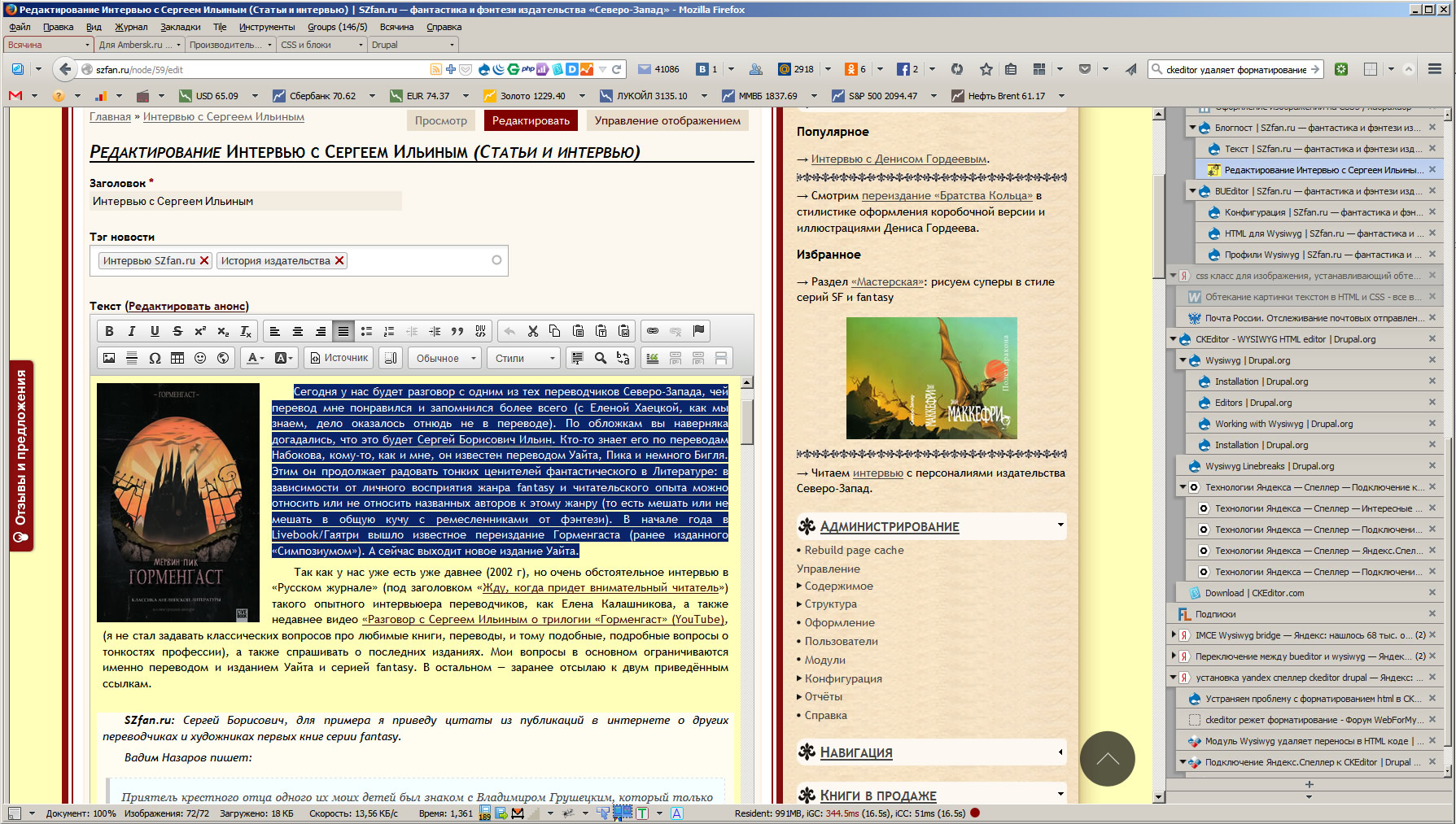Center align text in the editor

298,331
